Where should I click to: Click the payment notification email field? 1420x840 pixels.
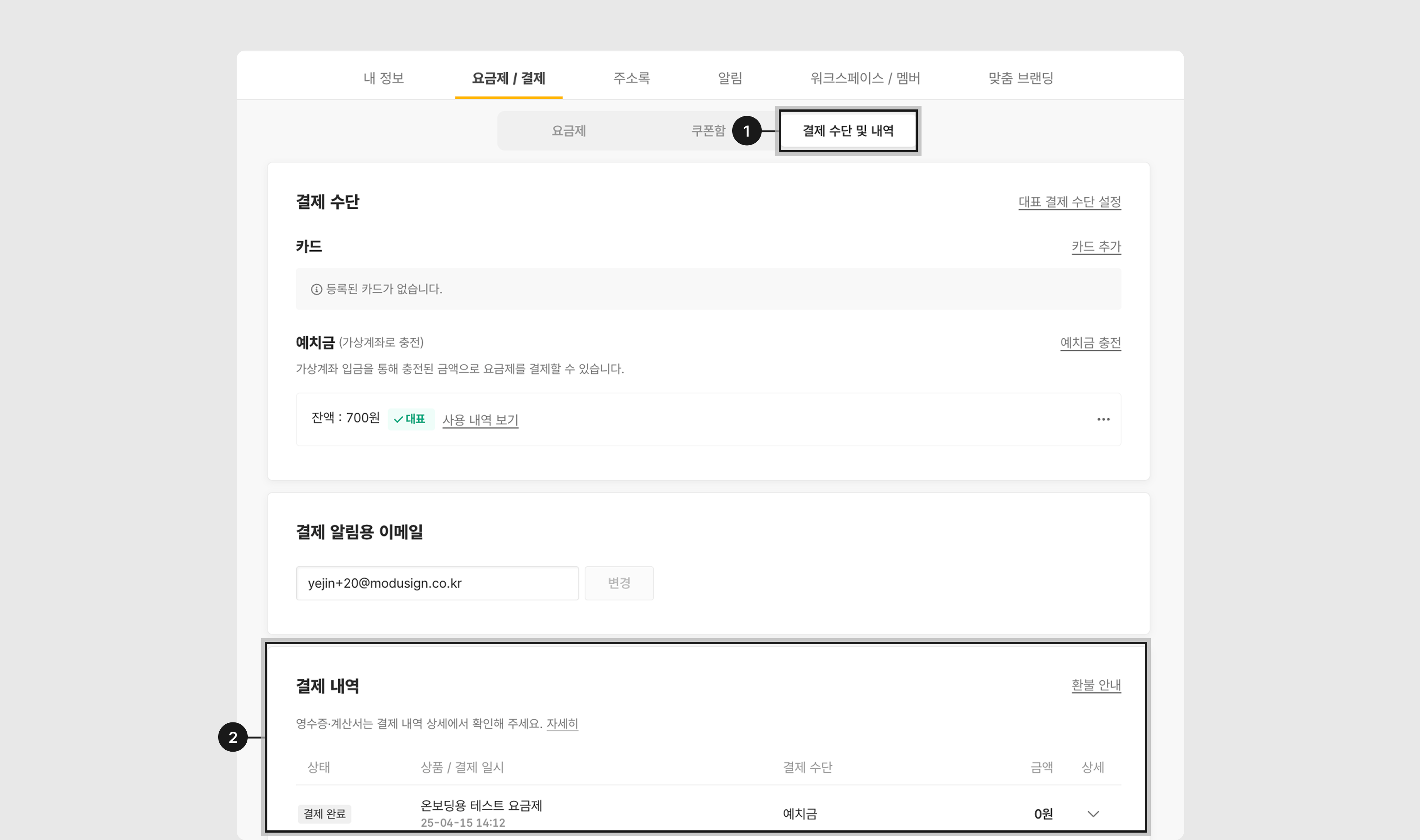click(x=437, y=583)
